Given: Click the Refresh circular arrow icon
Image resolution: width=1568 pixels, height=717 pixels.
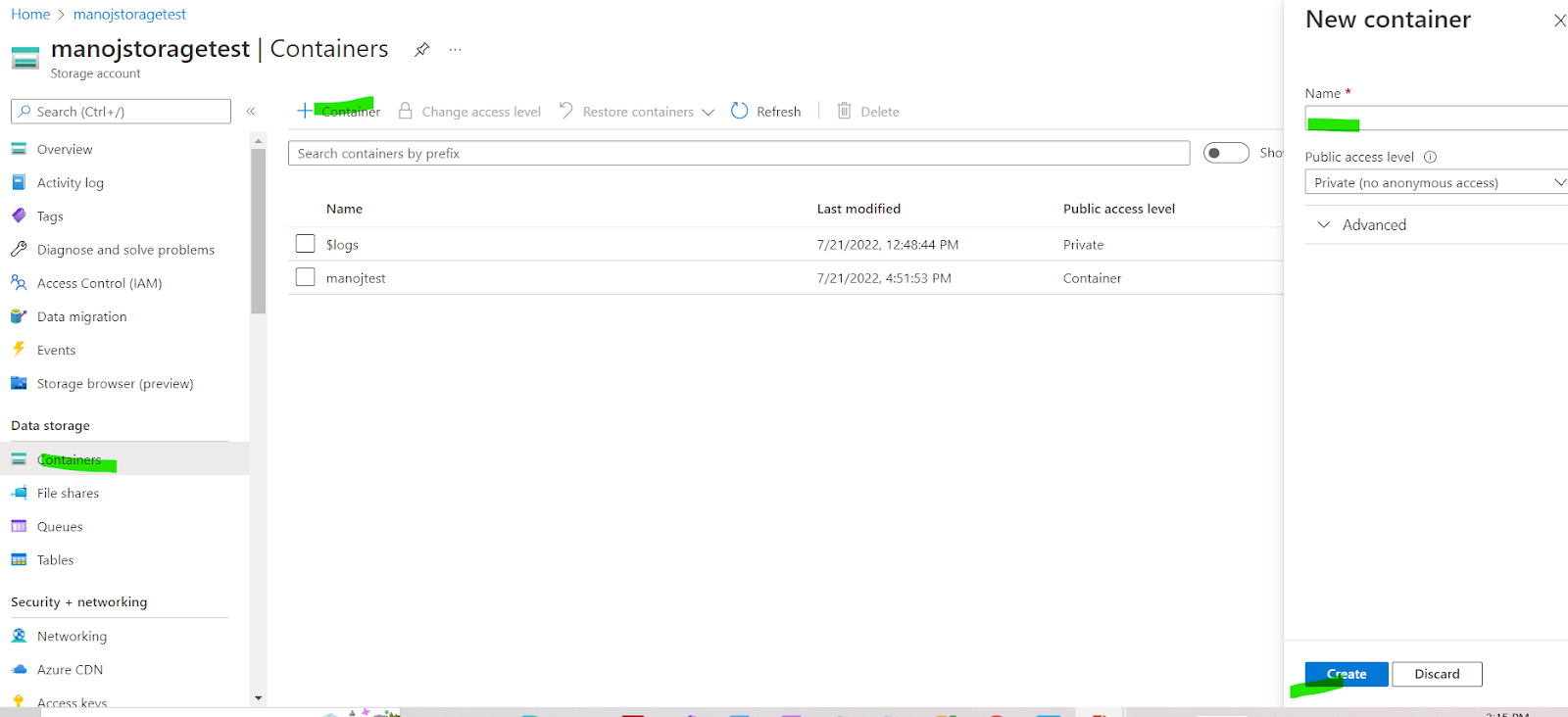Looking at the screenshot, I should tap(740, 111).
